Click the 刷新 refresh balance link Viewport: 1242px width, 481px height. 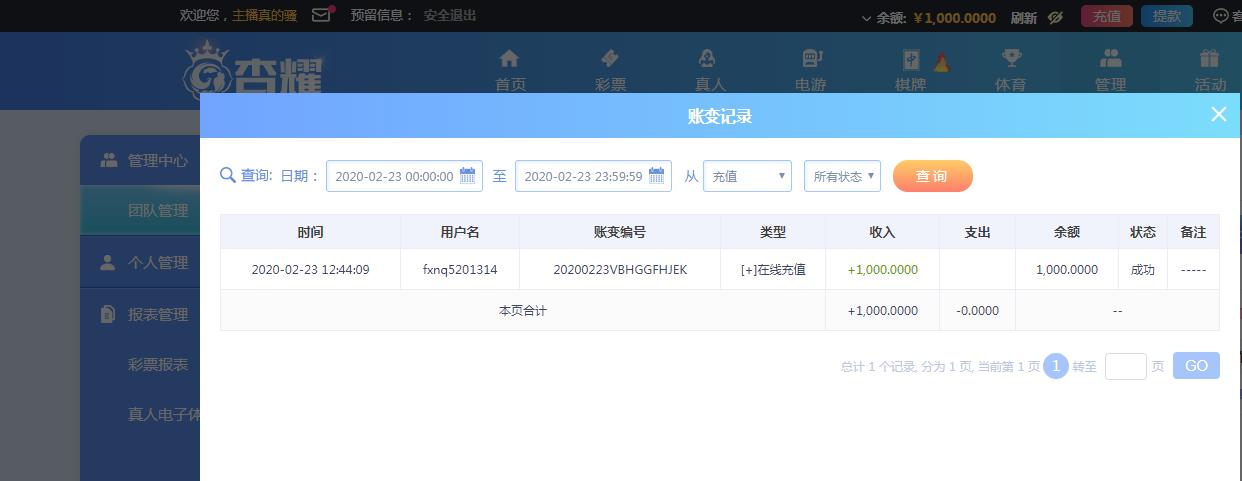(x=1024, y=17)
